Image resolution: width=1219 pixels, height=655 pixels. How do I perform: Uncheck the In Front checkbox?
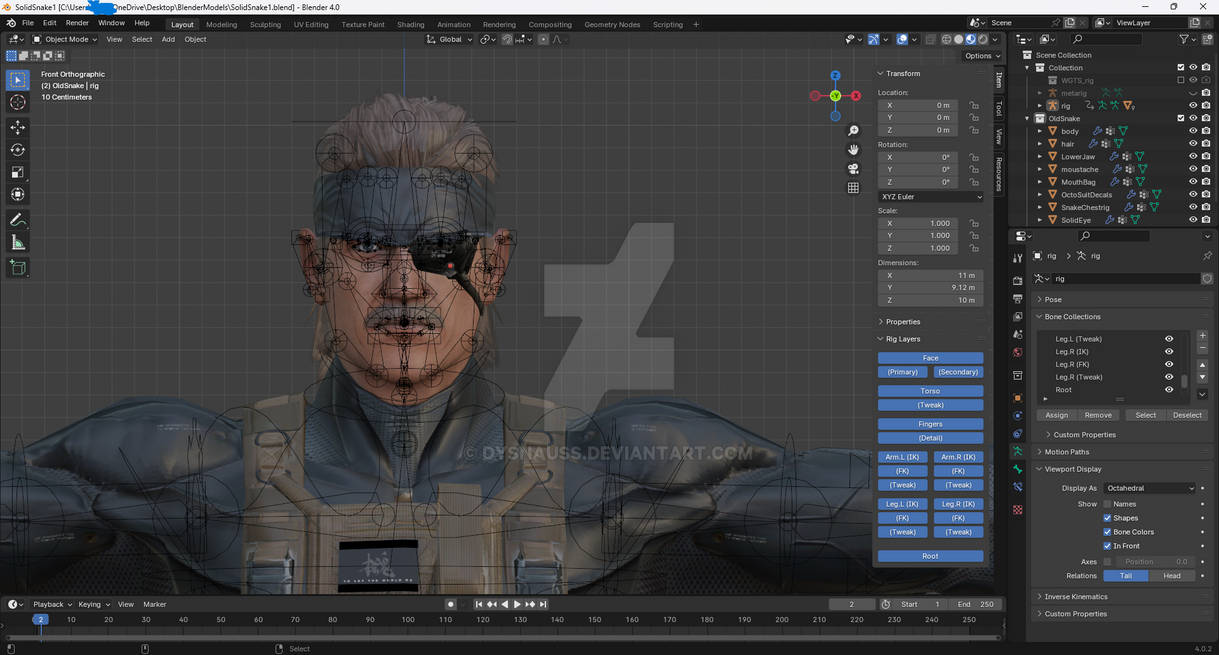1107,546
